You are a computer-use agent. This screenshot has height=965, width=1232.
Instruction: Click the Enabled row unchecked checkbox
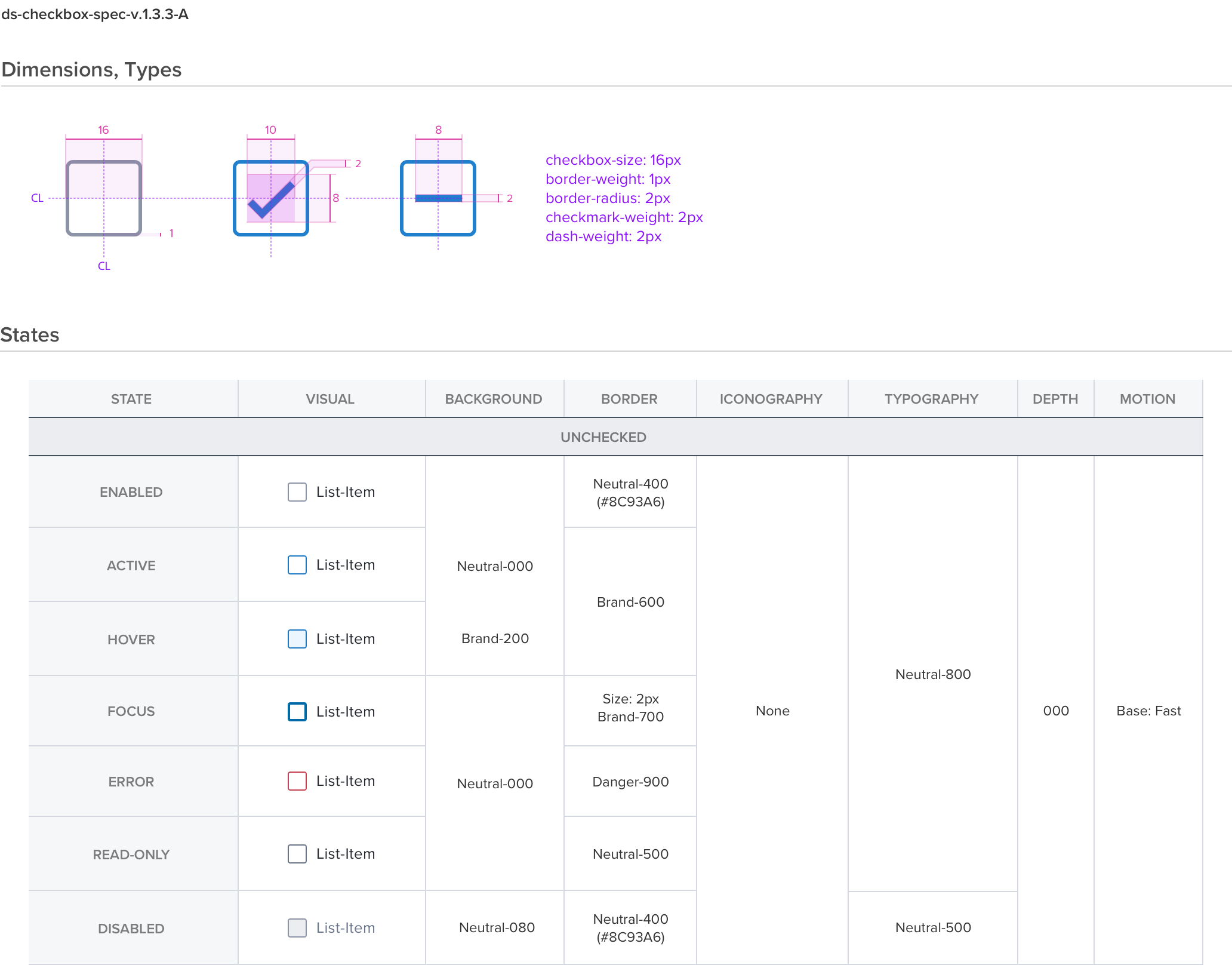(x=297, y=492)
